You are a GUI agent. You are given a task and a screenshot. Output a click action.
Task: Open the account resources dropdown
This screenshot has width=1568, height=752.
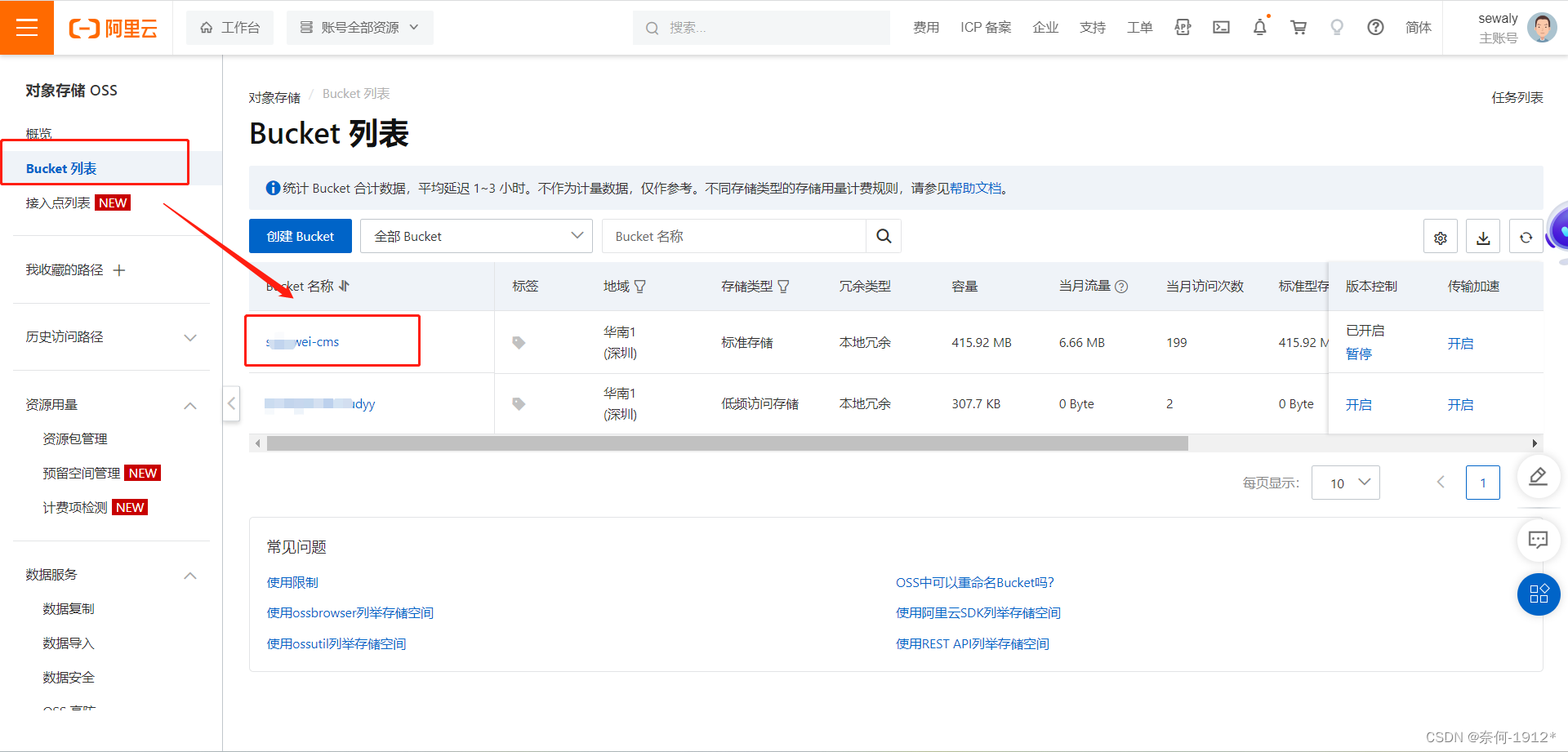360,28
